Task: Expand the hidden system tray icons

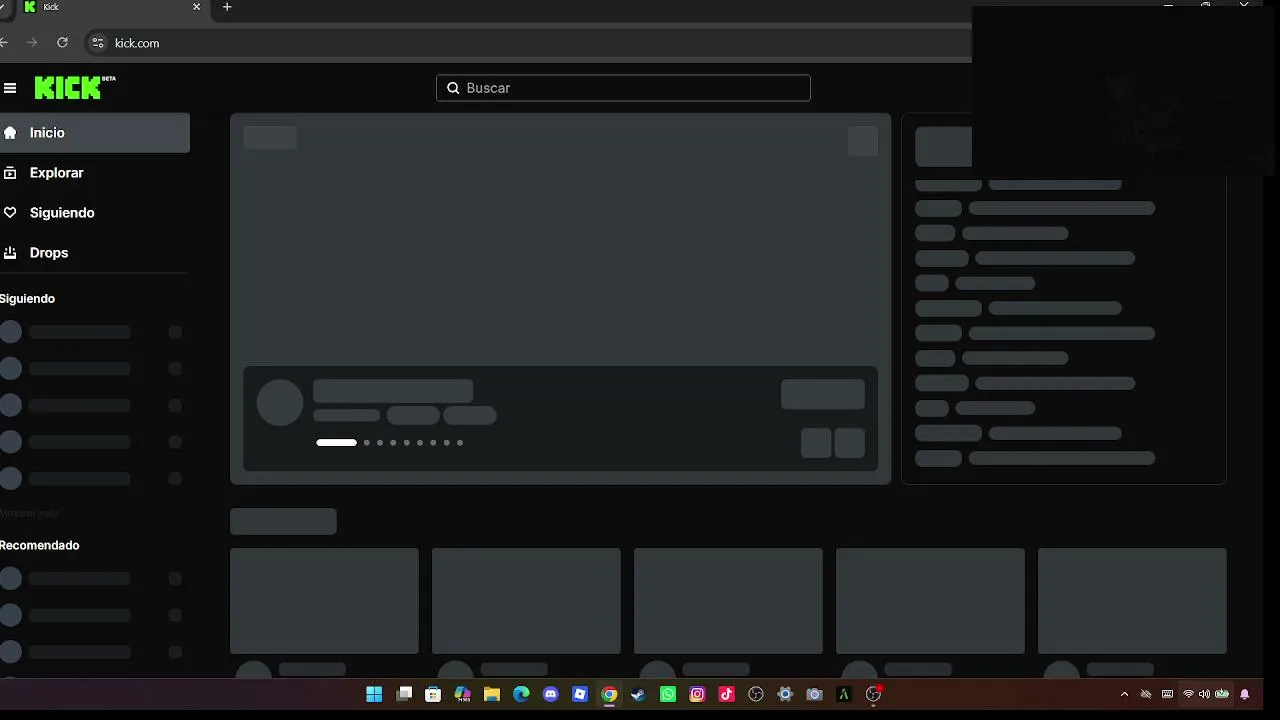Action: tap(1124, 694)
